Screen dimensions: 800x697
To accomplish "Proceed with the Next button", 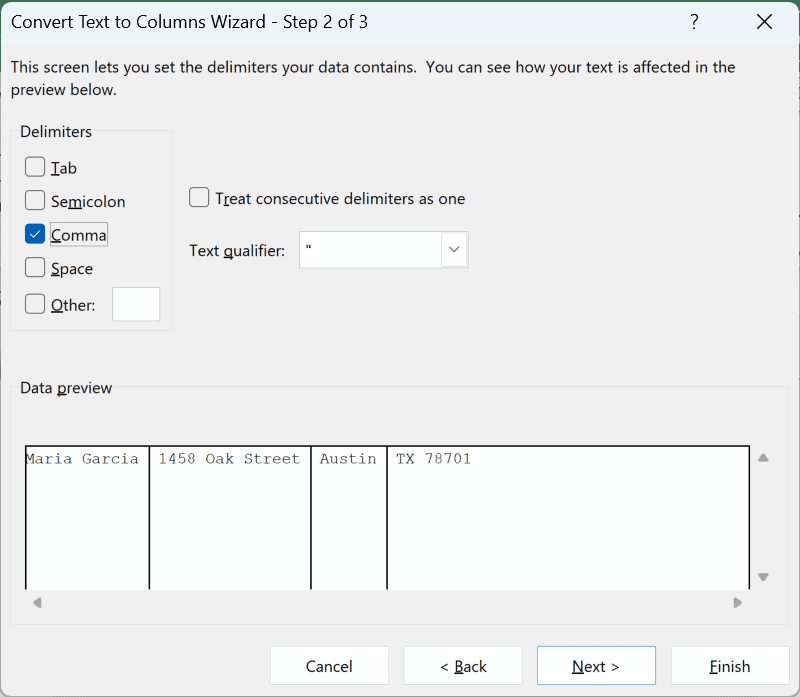I will (596, 666).
